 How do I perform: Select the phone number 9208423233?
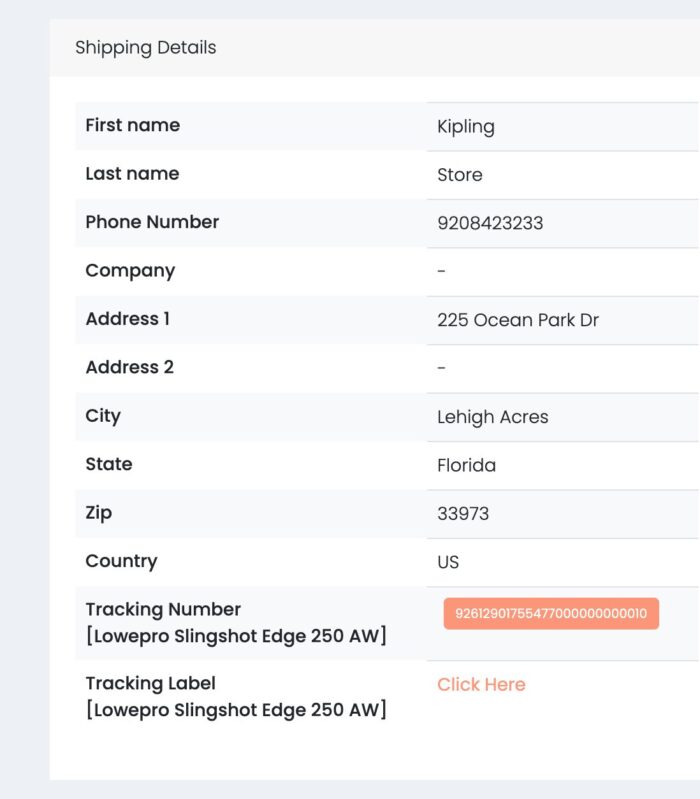(x=490, y=223)
